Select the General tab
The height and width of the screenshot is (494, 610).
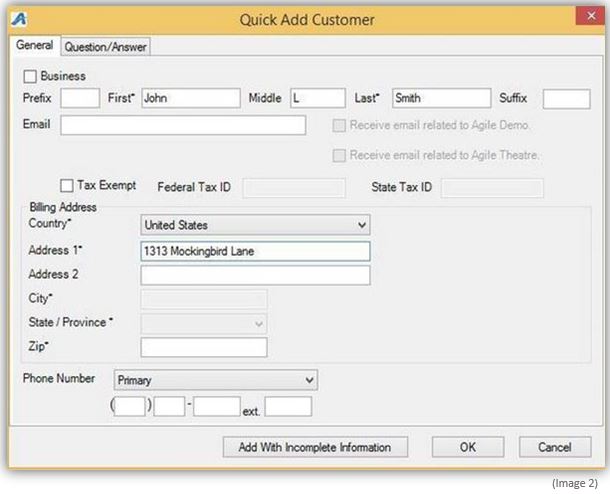(35, 45)
